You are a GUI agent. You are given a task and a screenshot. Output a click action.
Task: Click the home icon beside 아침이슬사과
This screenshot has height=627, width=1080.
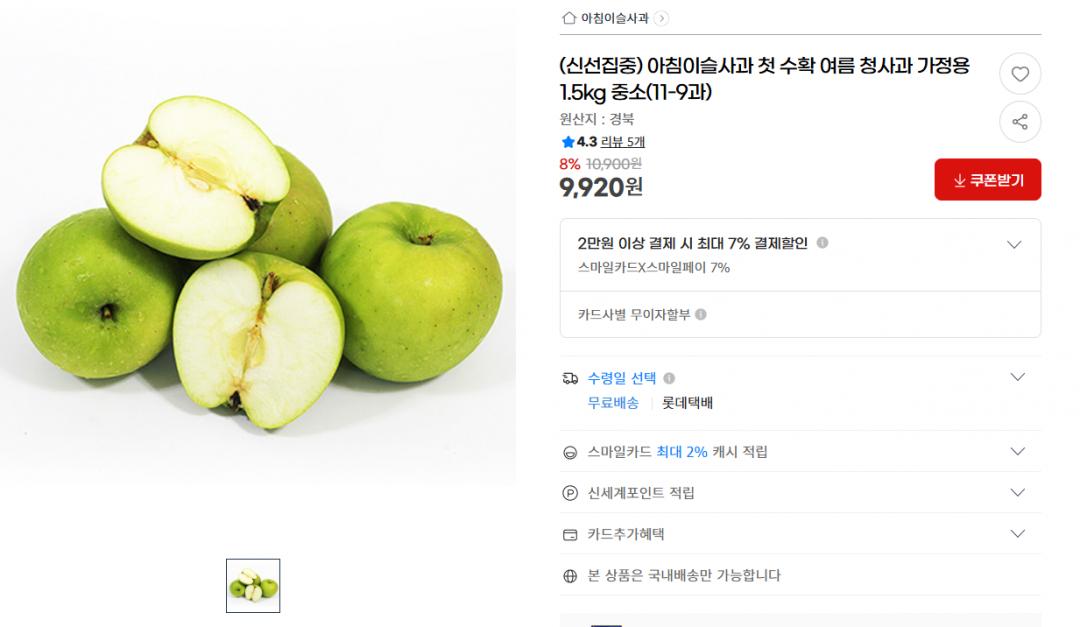(569, 18)
